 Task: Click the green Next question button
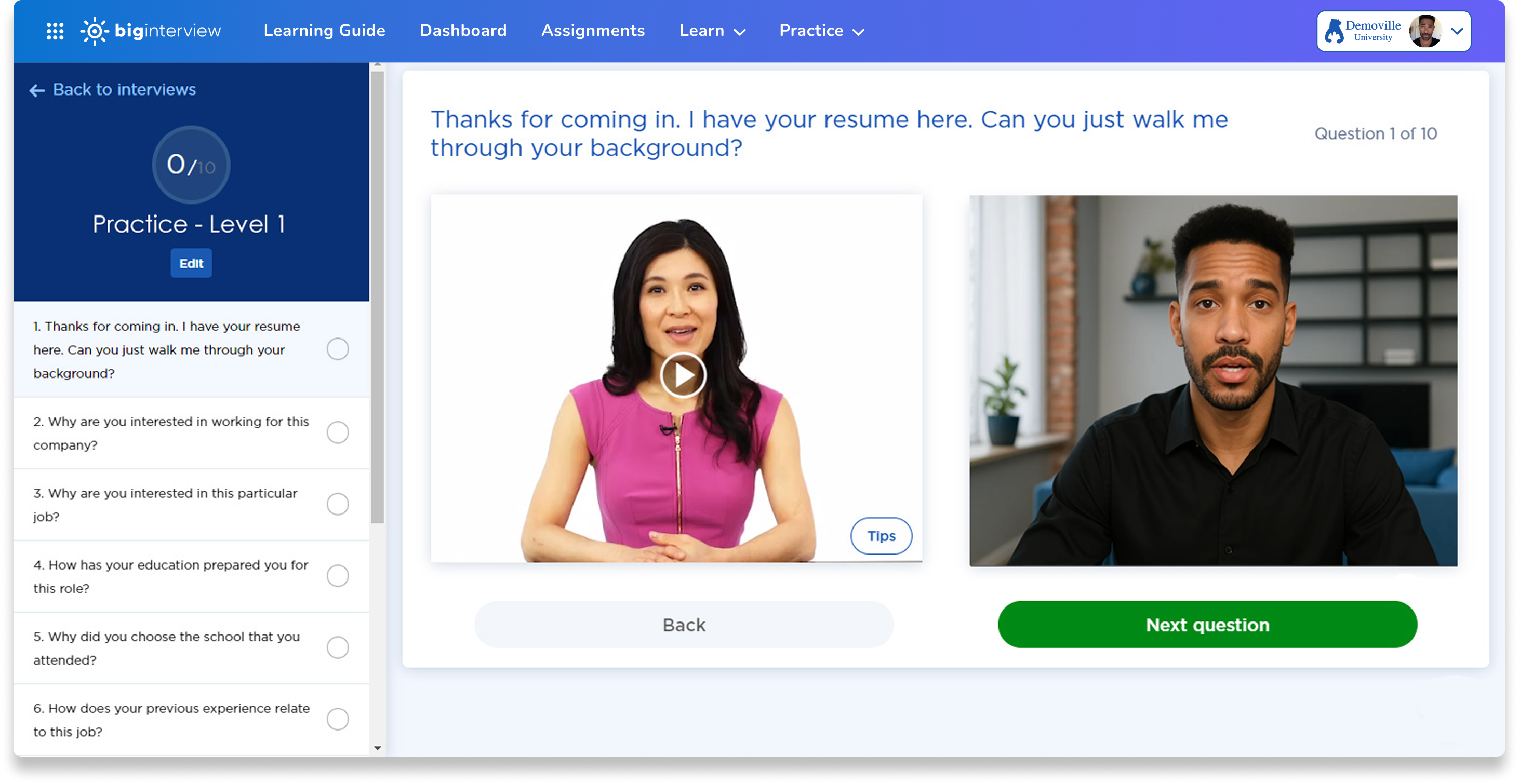1207,625
